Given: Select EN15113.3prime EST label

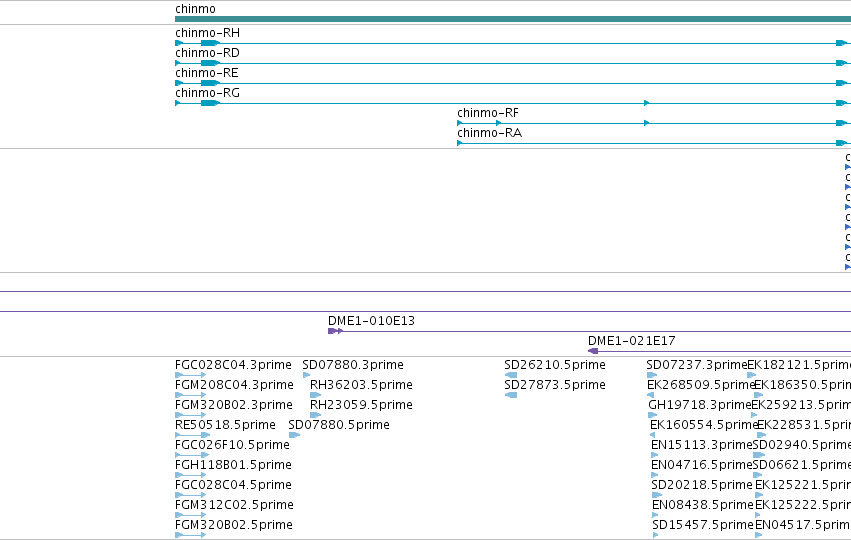Looking at the screenshot, I should click(702, 445).
